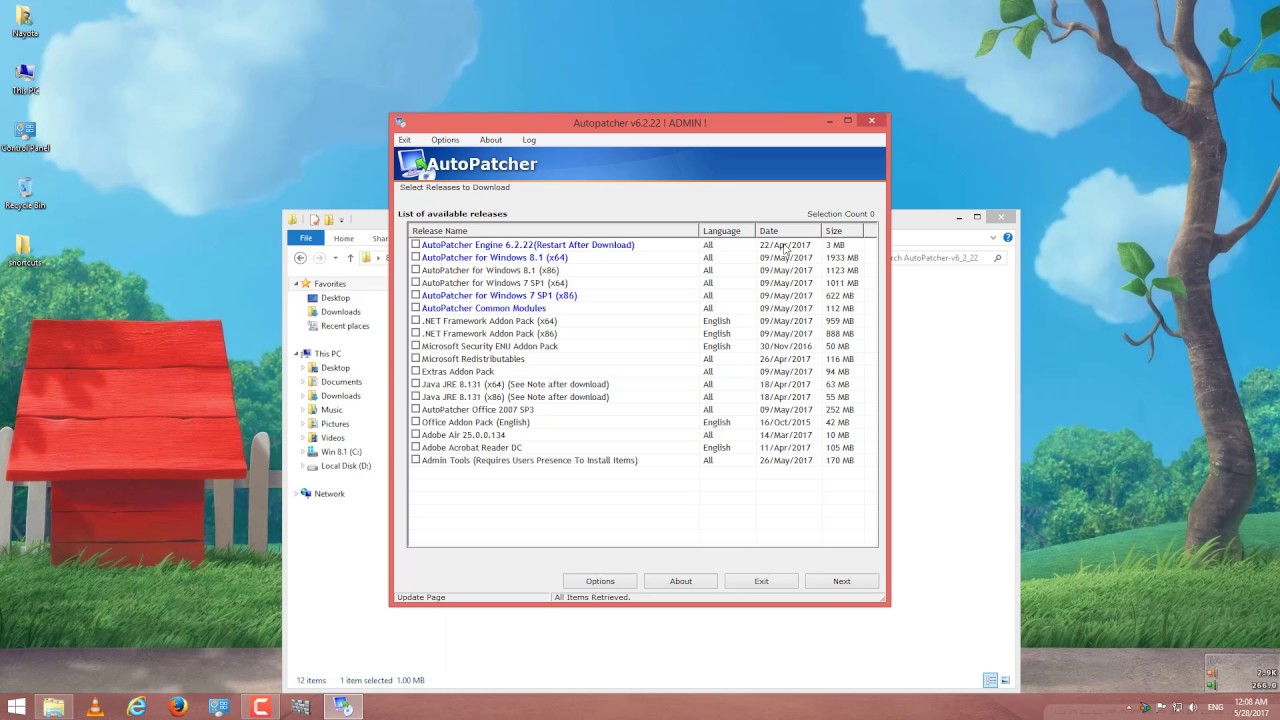Click the About button at bottom
This screenshot has width=1280, height=720.
681,581
